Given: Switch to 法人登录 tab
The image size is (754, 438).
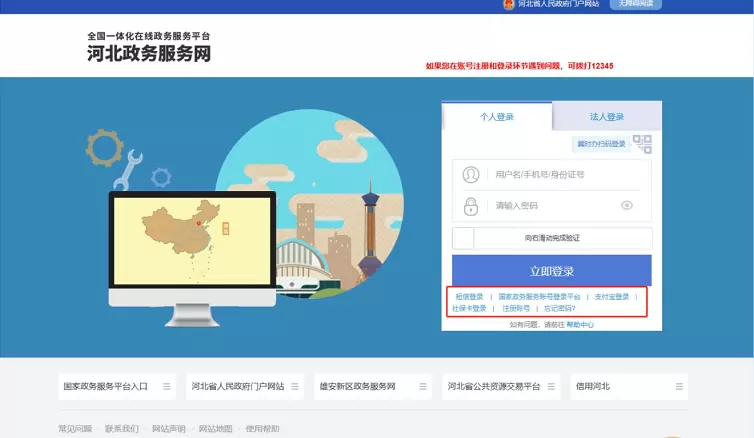Looking at the screenshot, I should (607, 116).
